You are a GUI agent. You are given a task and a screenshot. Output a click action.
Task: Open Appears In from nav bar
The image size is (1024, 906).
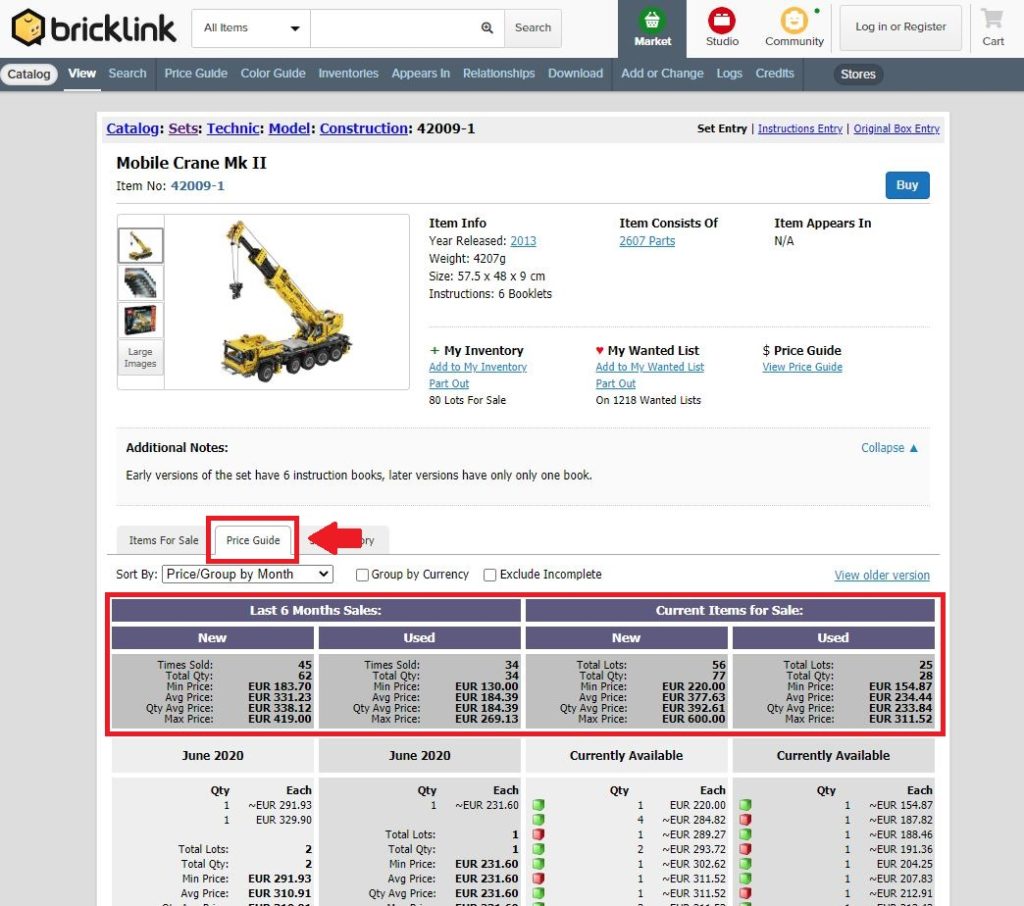(x=421, y=73)
